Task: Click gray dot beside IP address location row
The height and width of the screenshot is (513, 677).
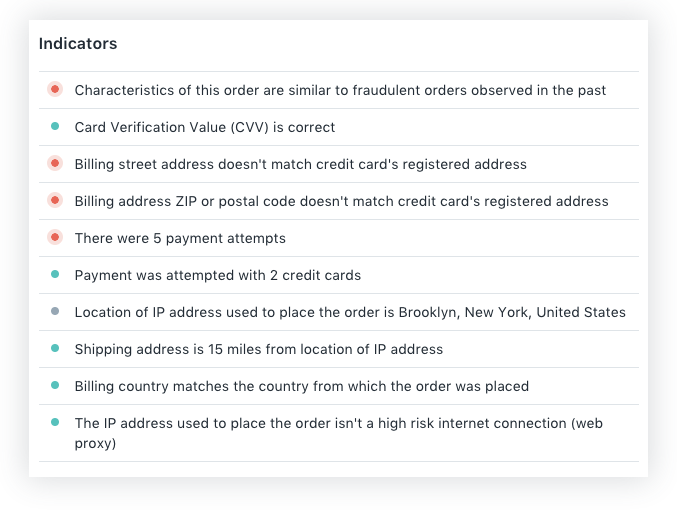Action: point(55,311)
